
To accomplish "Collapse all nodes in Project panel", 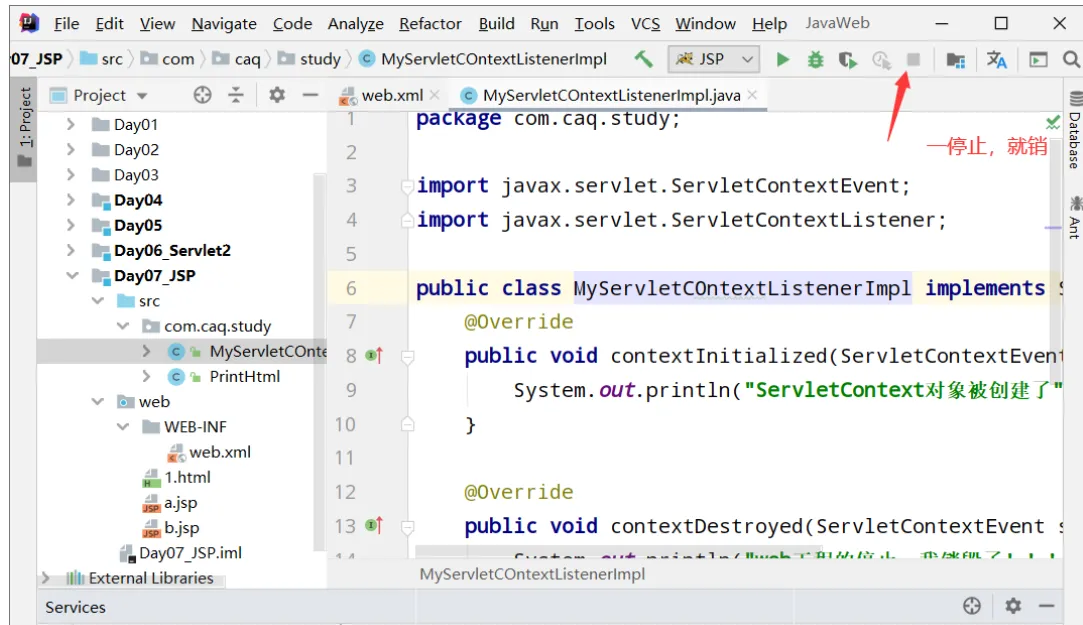I will [236, 95].
